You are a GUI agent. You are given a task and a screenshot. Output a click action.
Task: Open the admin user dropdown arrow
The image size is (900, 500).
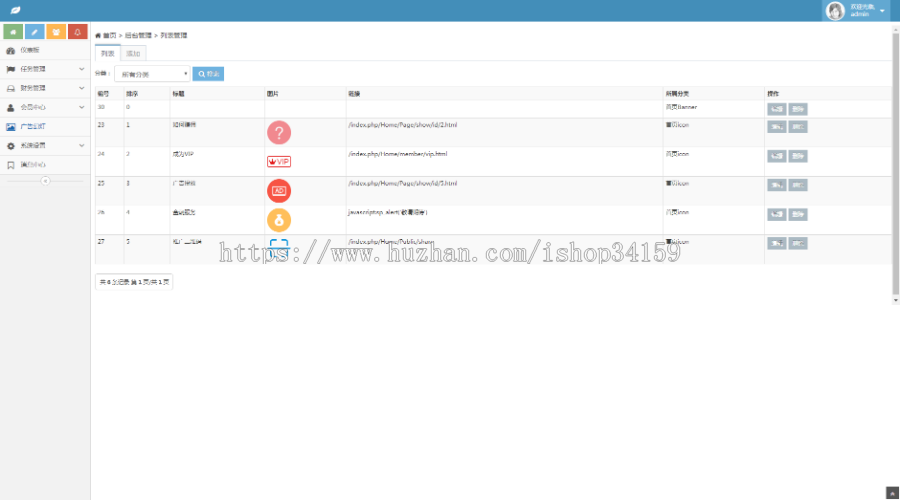882,11
